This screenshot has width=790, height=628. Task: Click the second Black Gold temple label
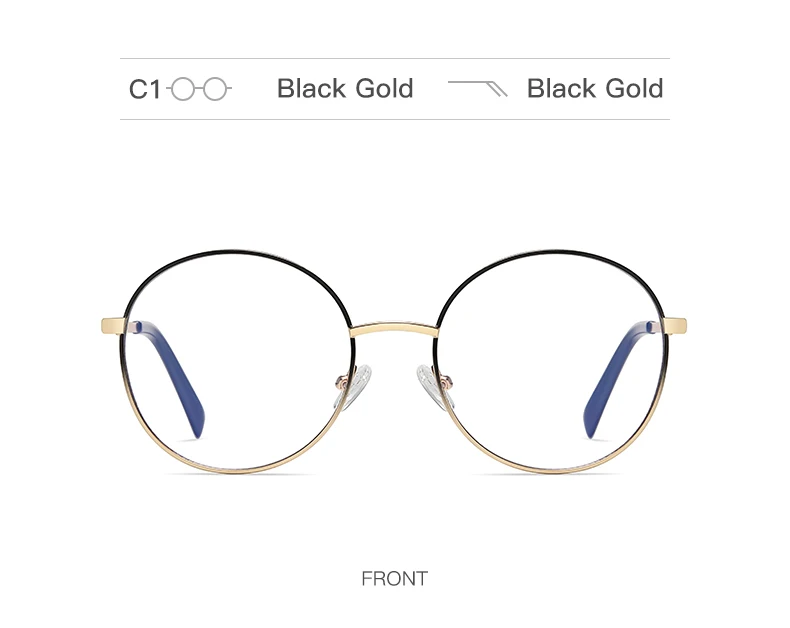(x=595, y=88)
